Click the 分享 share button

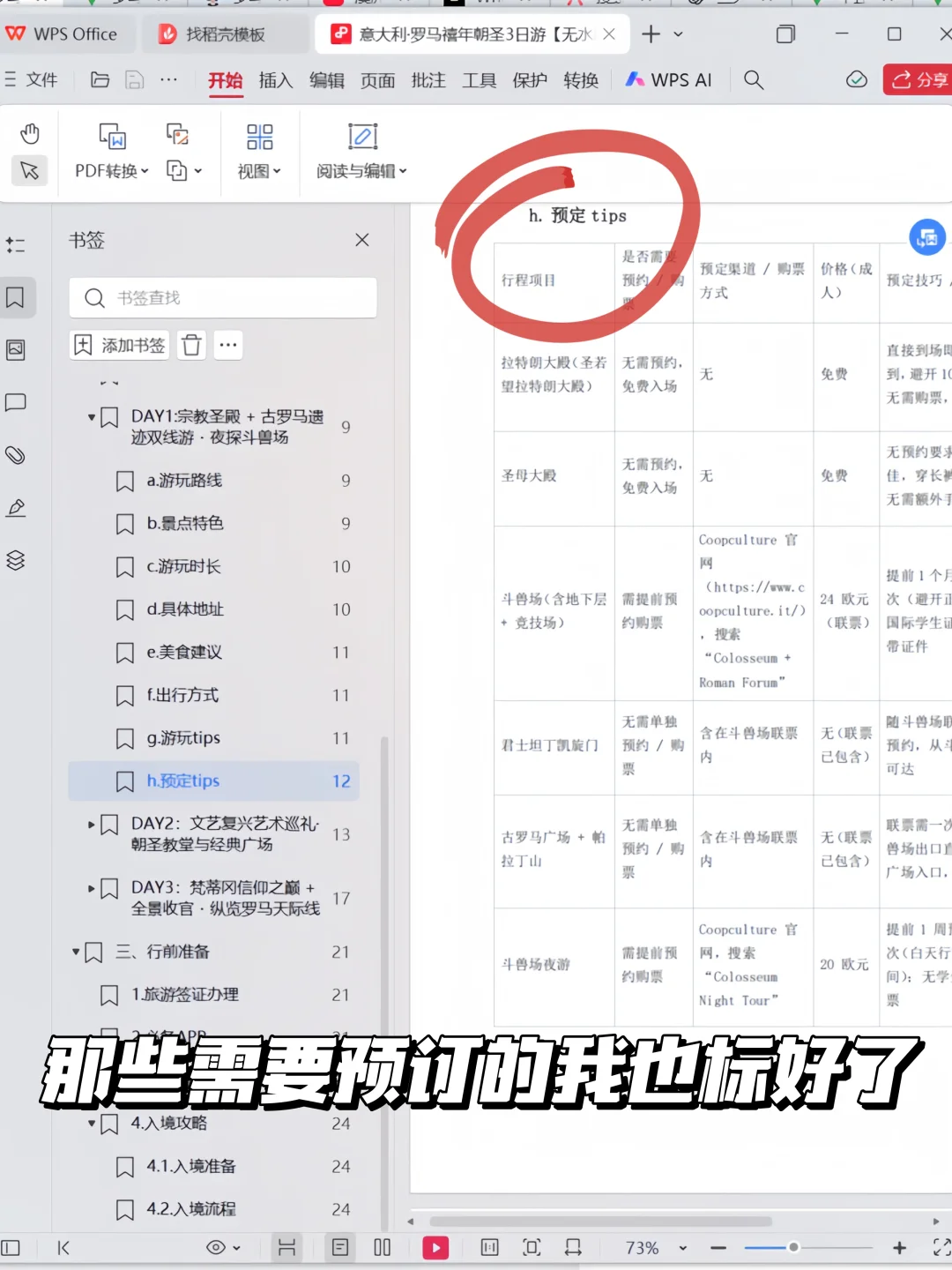click(x=917, y=80)
